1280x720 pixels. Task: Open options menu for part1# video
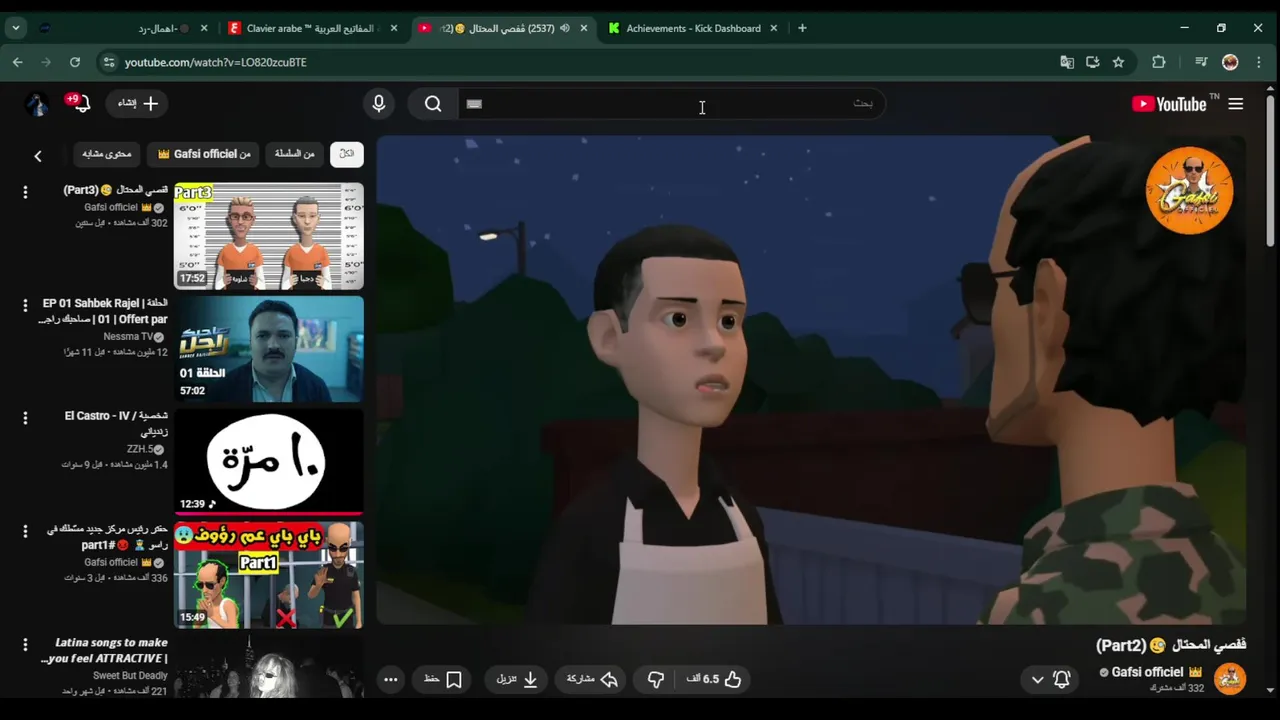[25, 531]
